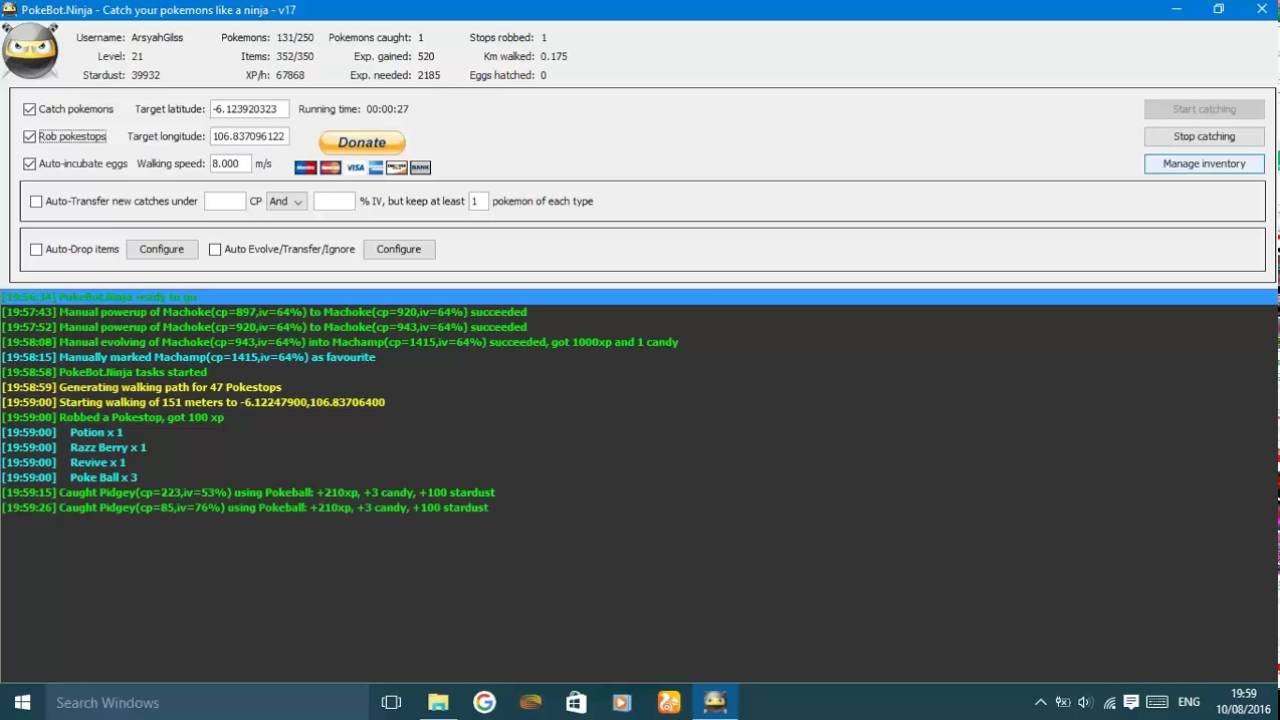
Task: Open the volume control in system tray
Action: click(x=1085, y=702)
